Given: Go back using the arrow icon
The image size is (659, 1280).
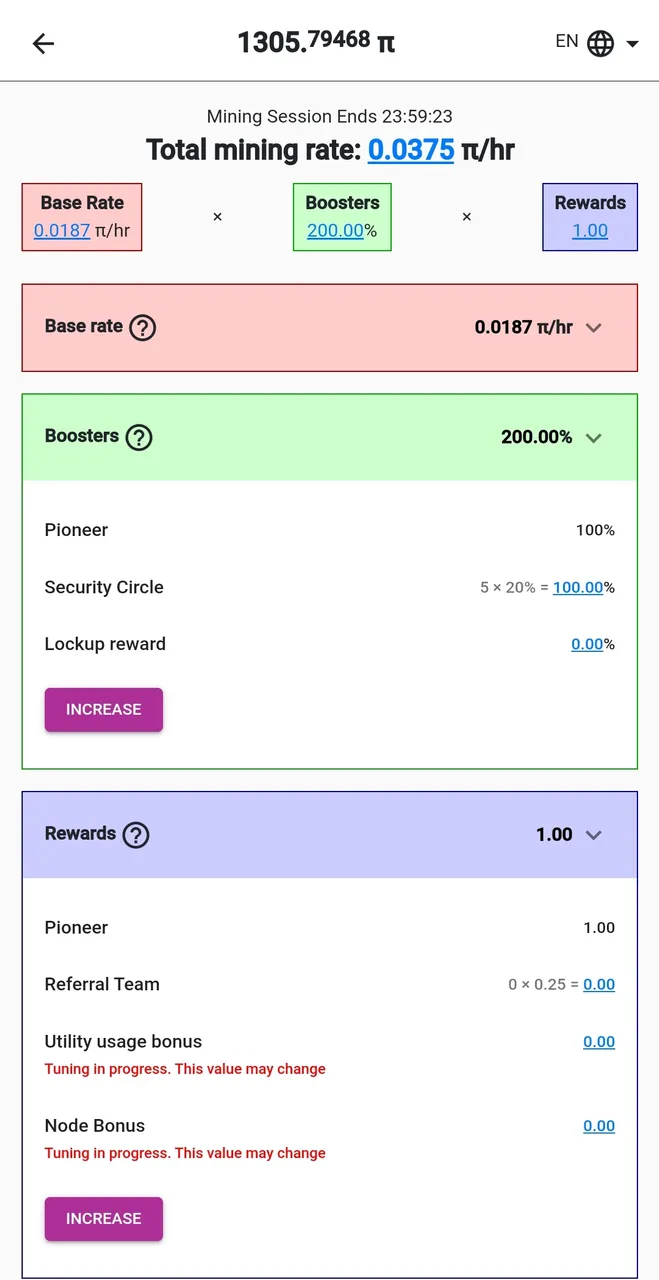Looking at the screenshot, I should (x=43, y=43).
